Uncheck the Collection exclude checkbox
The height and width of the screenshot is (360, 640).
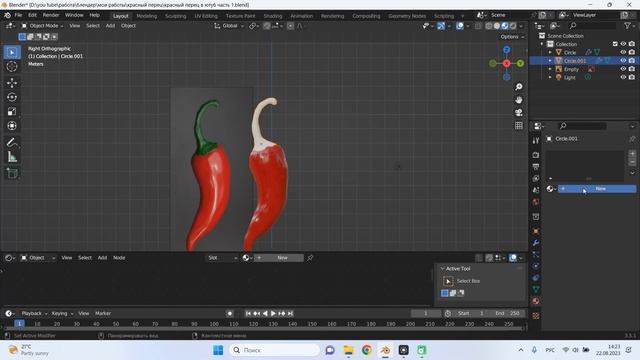tap(615, 44)
